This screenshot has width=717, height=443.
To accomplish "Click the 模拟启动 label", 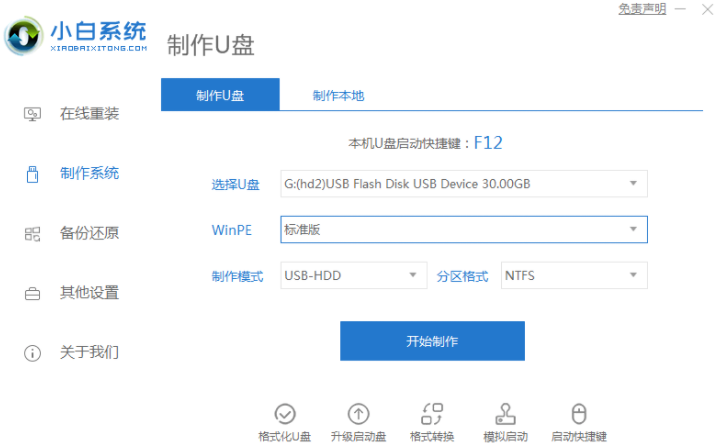I will coord(506,437).
